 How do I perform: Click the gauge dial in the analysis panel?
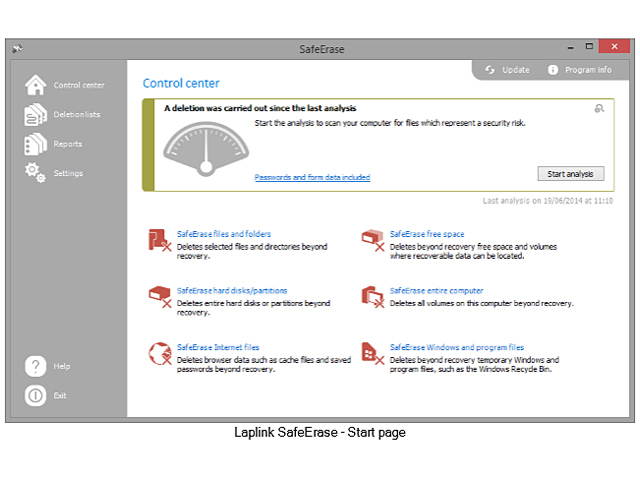206,149
